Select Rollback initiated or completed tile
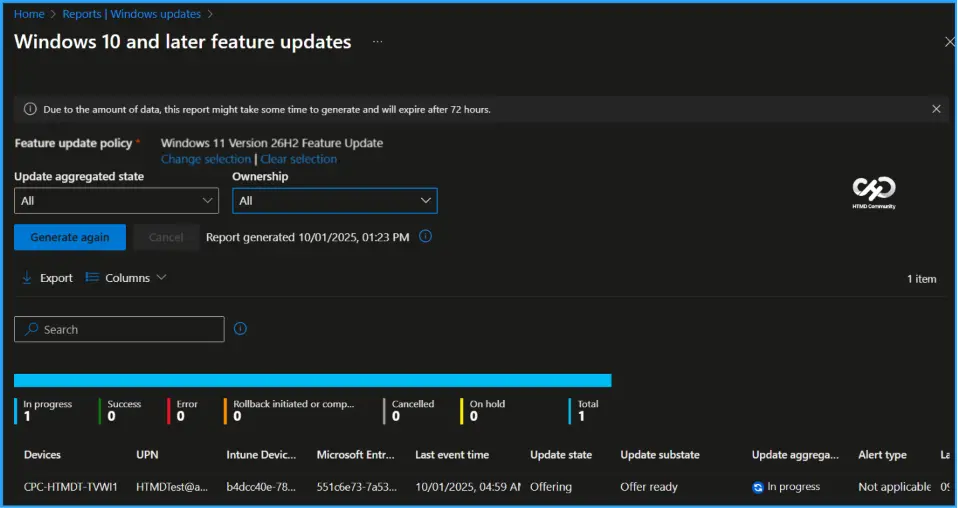Screen dimensions: 958x508 (289, 410)
